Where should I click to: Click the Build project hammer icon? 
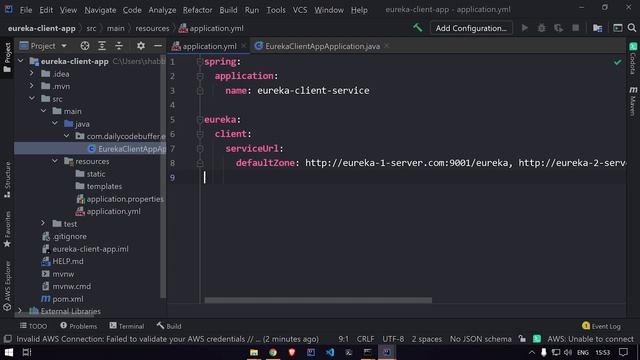(x=417, y=28)
